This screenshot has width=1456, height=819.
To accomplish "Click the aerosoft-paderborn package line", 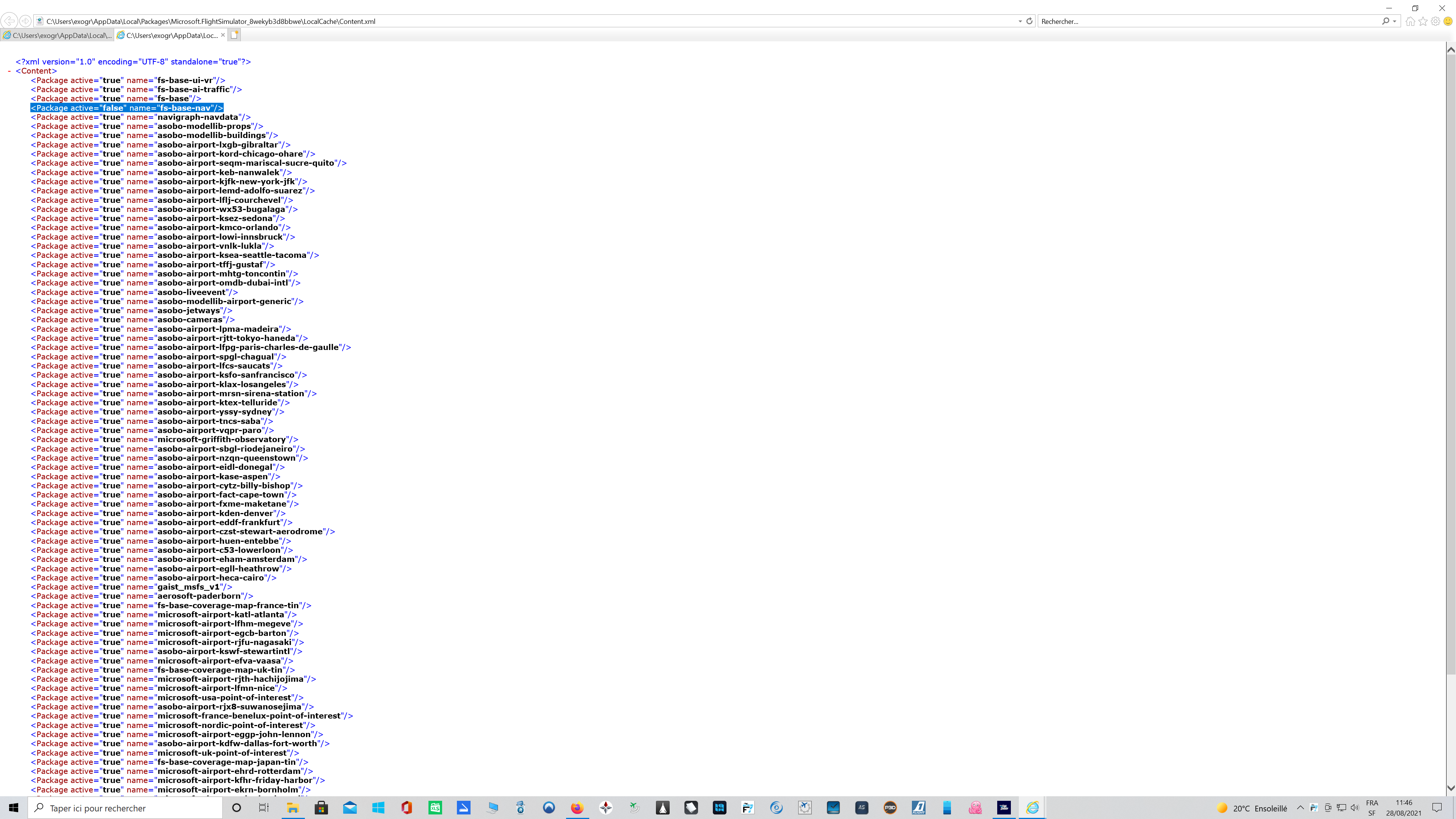I will point(142,596).
